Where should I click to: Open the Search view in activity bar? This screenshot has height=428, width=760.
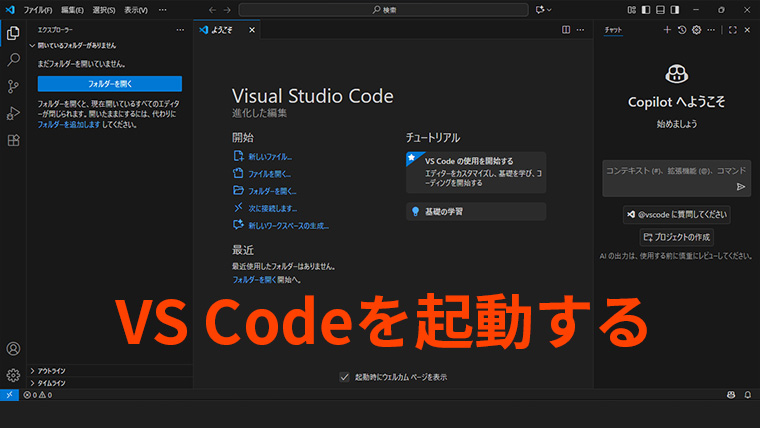(13, 59)
